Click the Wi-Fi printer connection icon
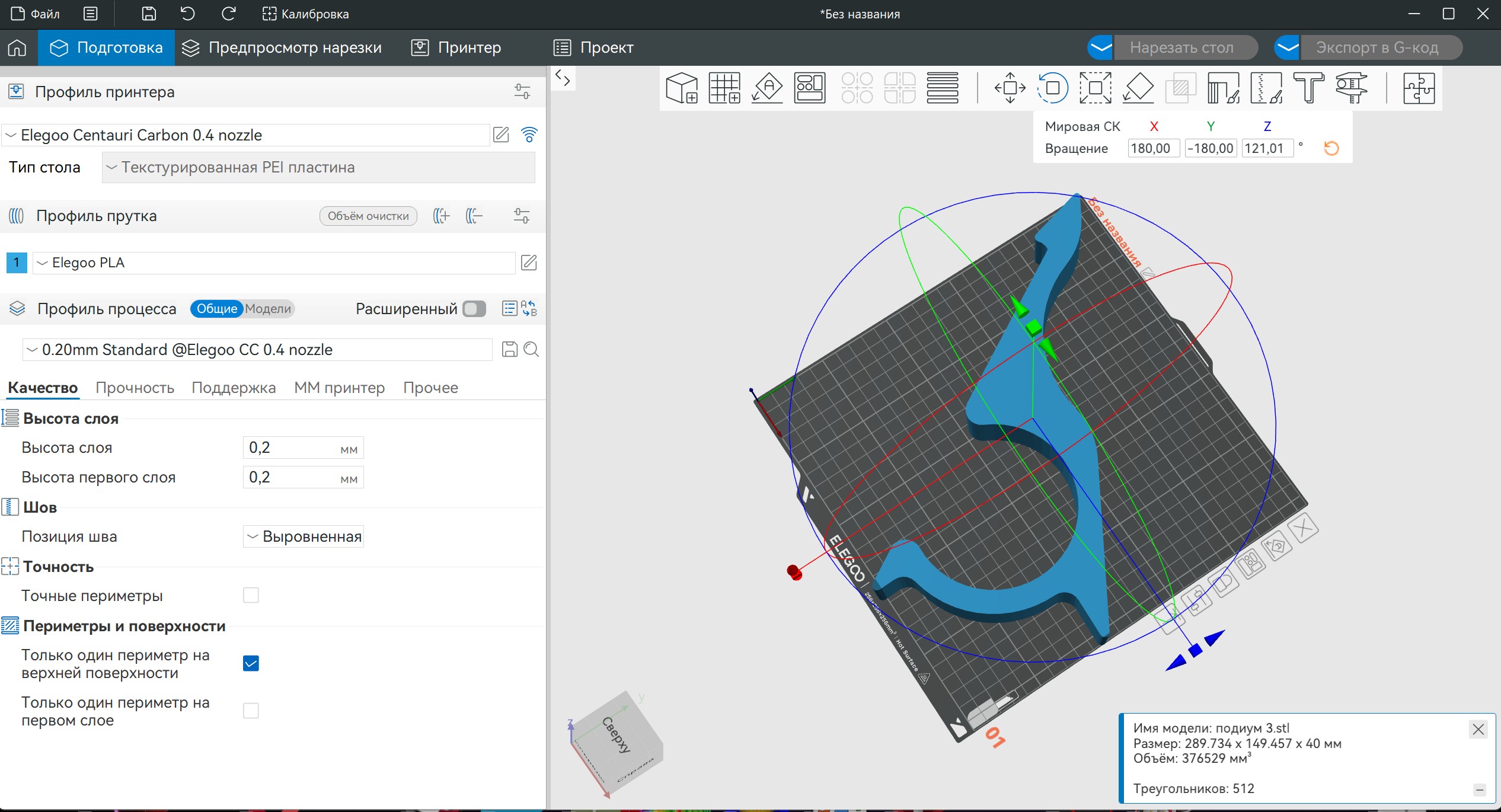Viewport: 1501px width, 812px height. (x=529, y=135)
